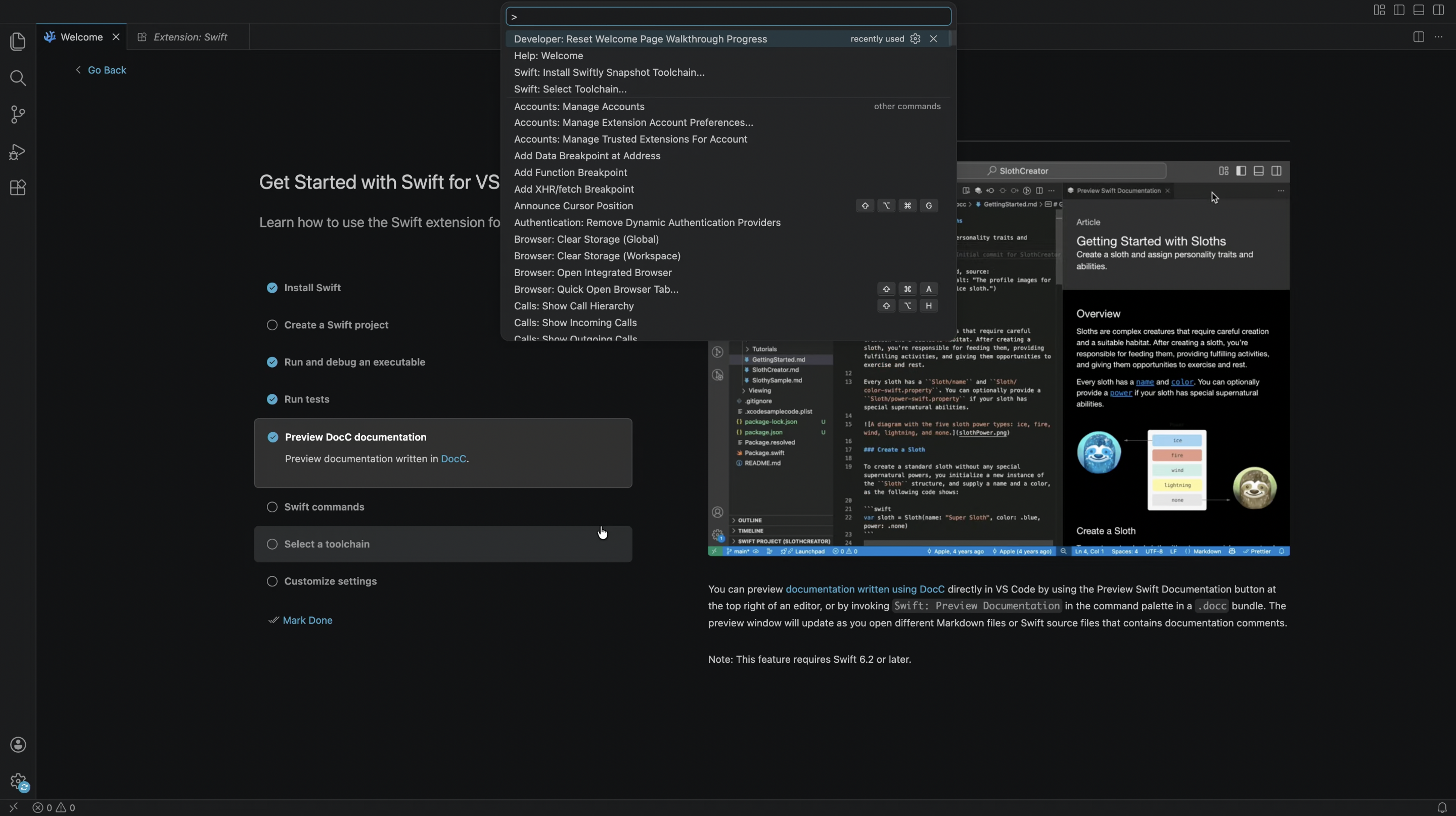Switch to the Extension: Swift tab

pos(188,37)
